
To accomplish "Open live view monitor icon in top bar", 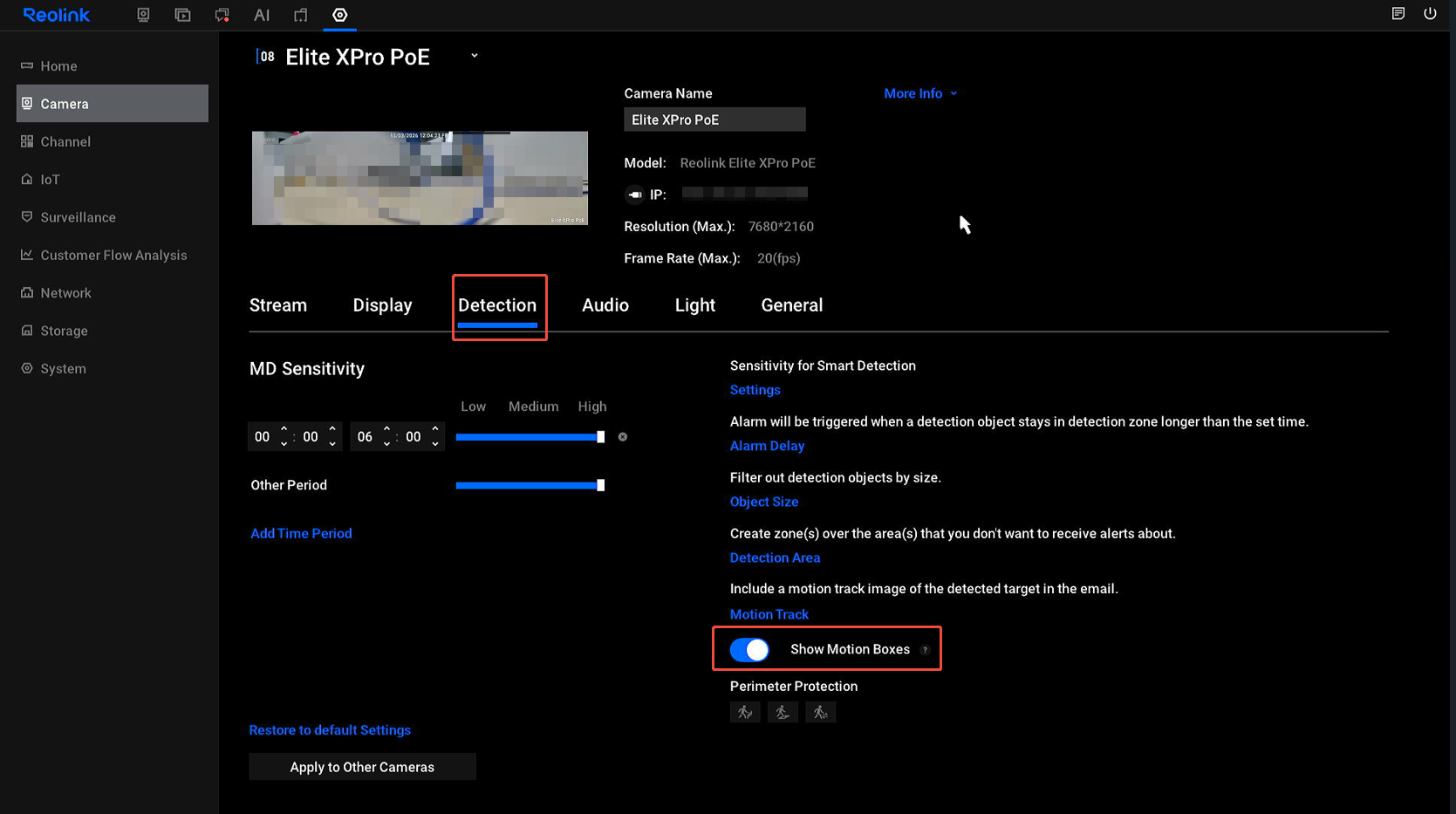I will pos(143,15).
